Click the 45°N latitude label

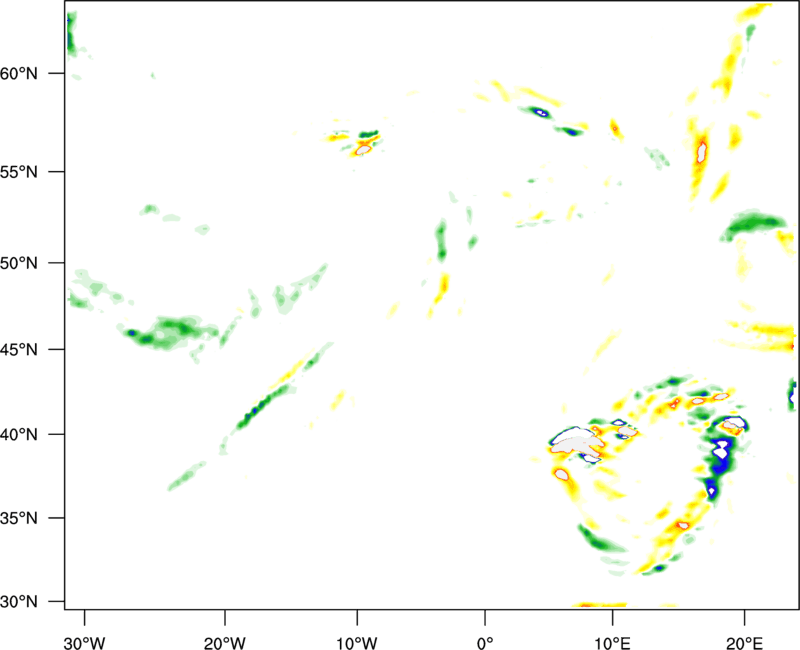[x=19, y=350]
